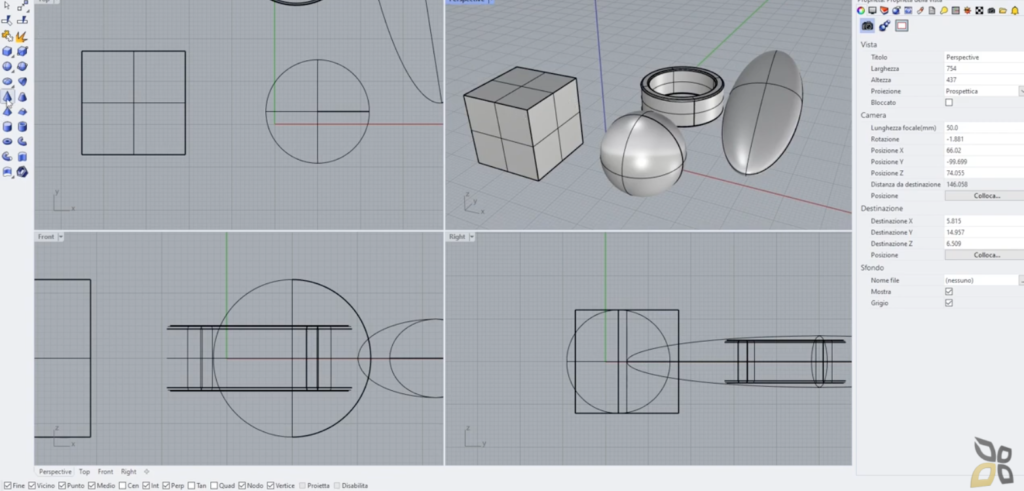This screenshot has width=1024, height=491.
Task: Toggle the Int osnap checkbox
Action: (146, 486)
